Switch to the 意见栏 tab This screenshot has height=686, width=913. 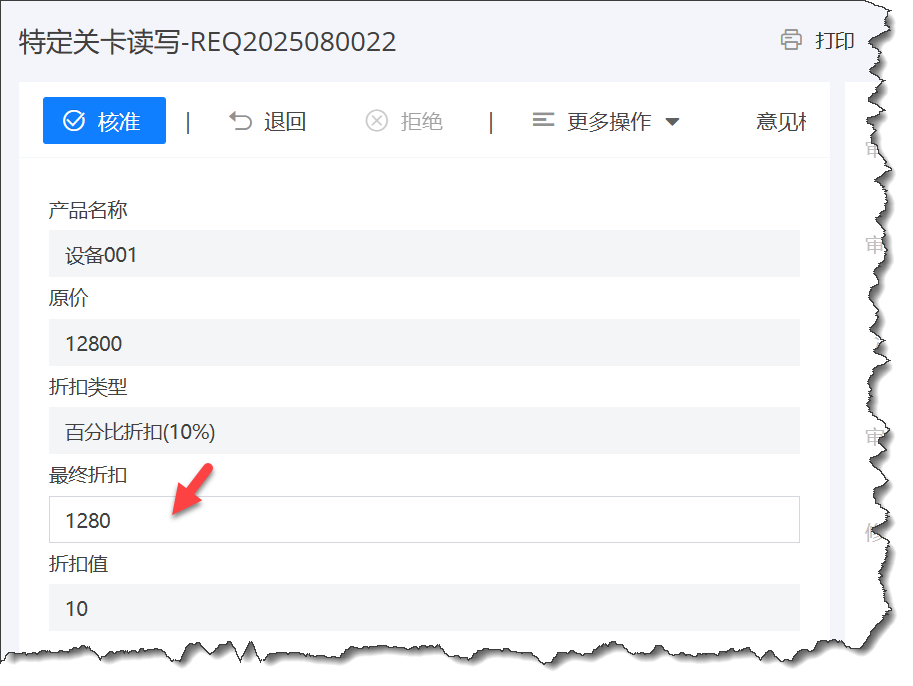pyautogui.click(x=783, y=120)
